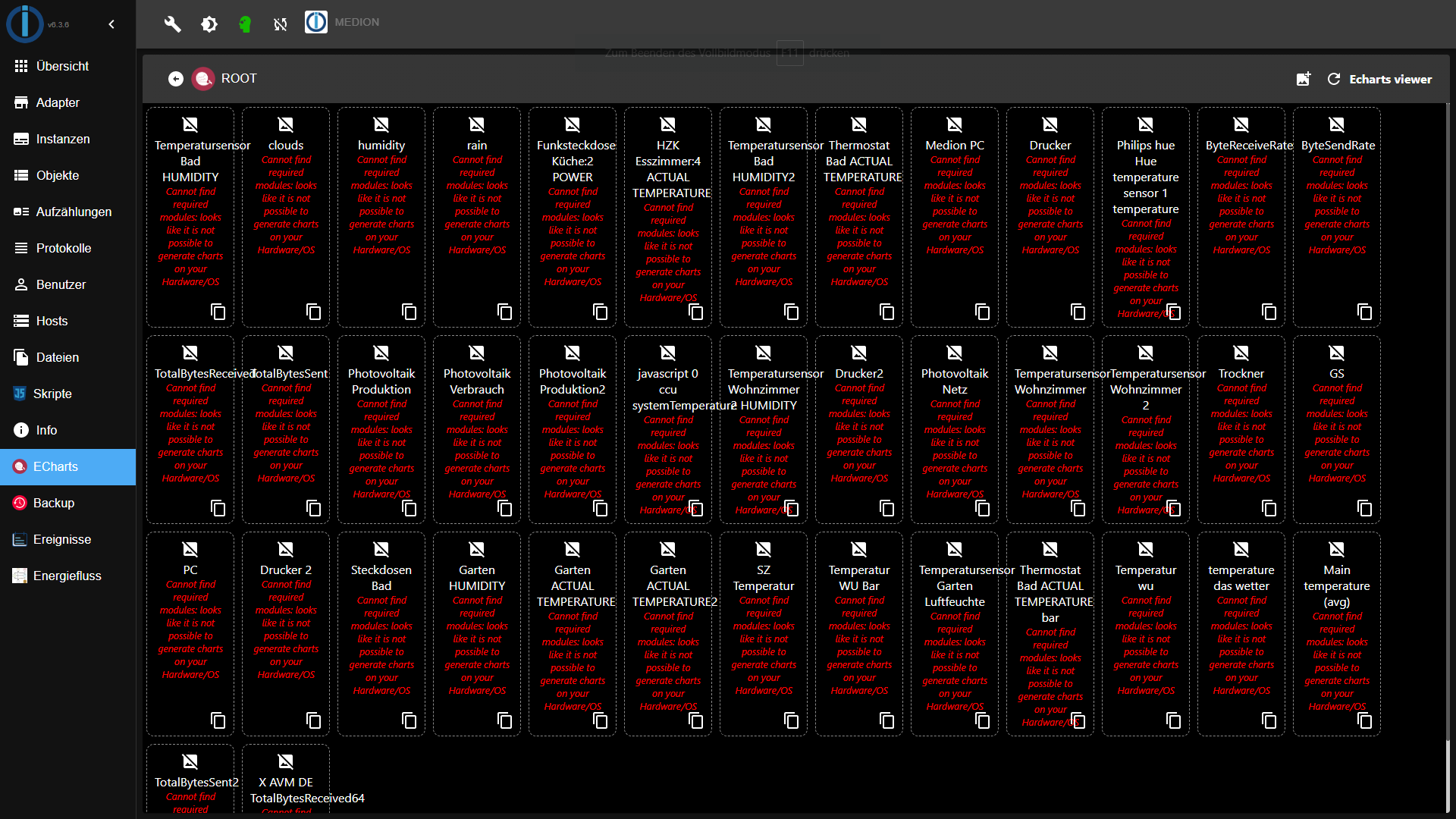Open Benutzer in the sidebar
Viewport: 1456px width, 819px height.
click(x=68, y=284)
